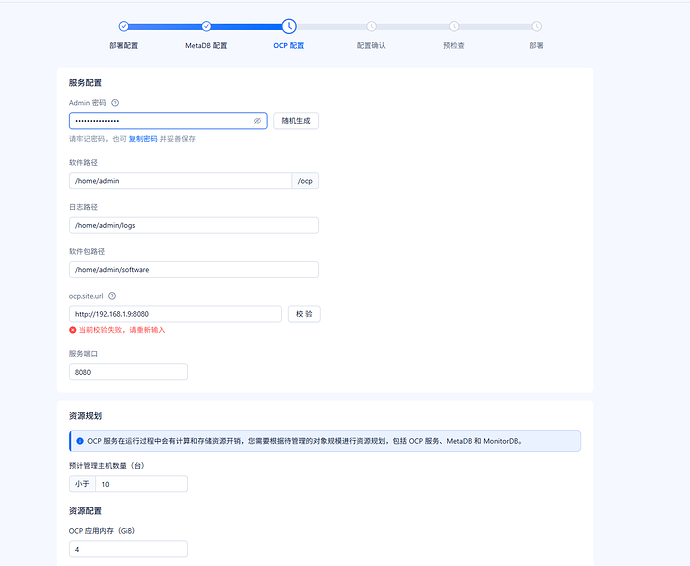
Task: Click the 小于 prefix label
Action: click(82, 484)
